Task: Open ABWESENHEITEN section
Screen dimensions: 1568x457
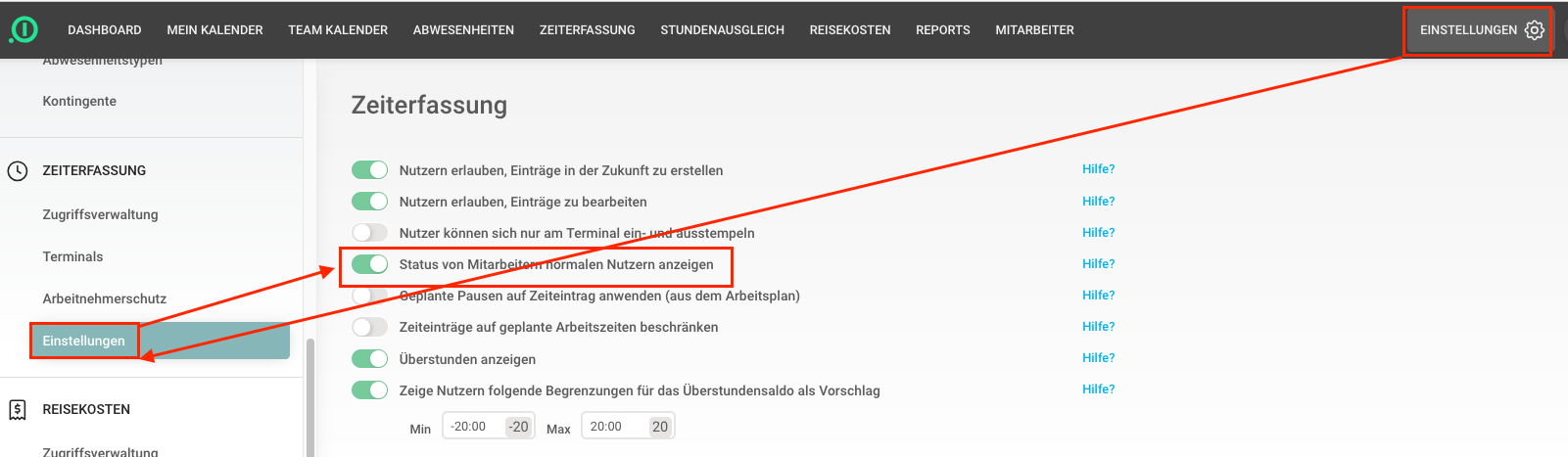Action: click(x=463, y=30)
